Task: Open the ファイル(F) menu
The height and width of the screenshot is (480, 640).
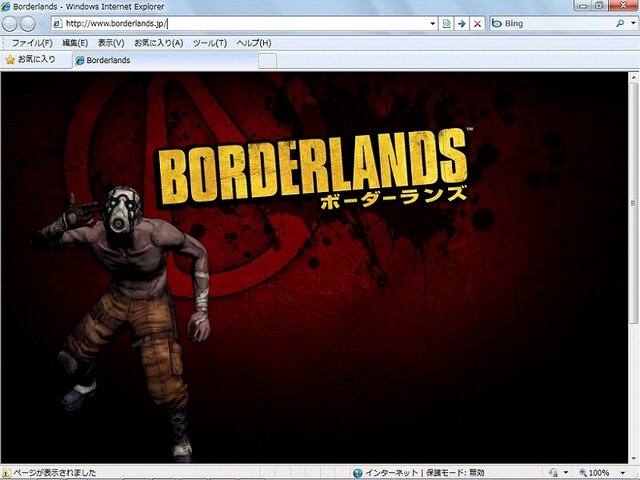Action: pos(32,43)
